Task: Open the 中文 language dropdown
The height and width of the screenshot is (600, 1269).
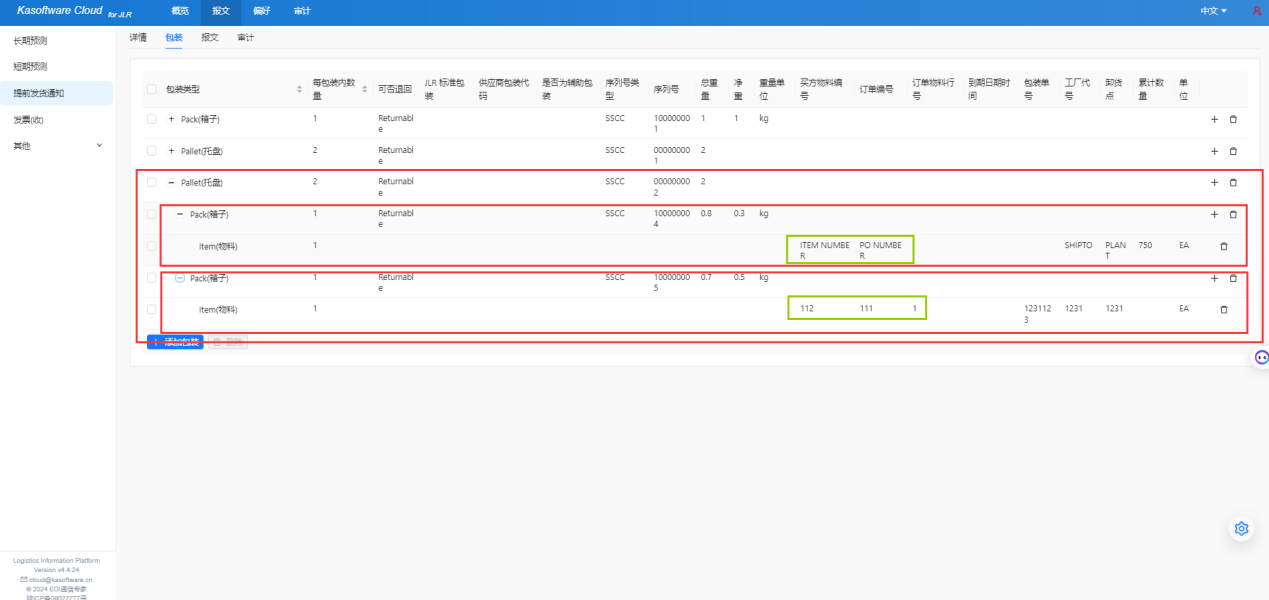Action: click(x=1213, y=11)
